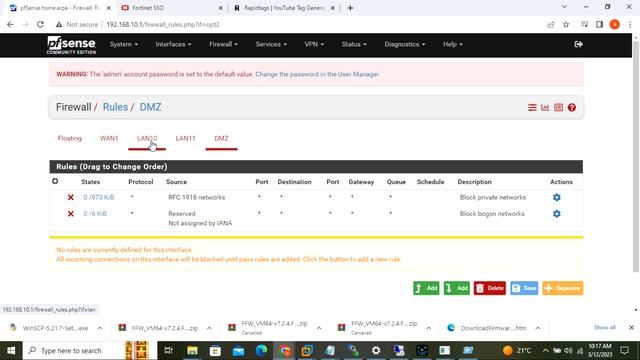Open Microsoft Edge from taskbar
This screenshot has height=360, width=640.
pyautogui.click(x=261, y=351)
